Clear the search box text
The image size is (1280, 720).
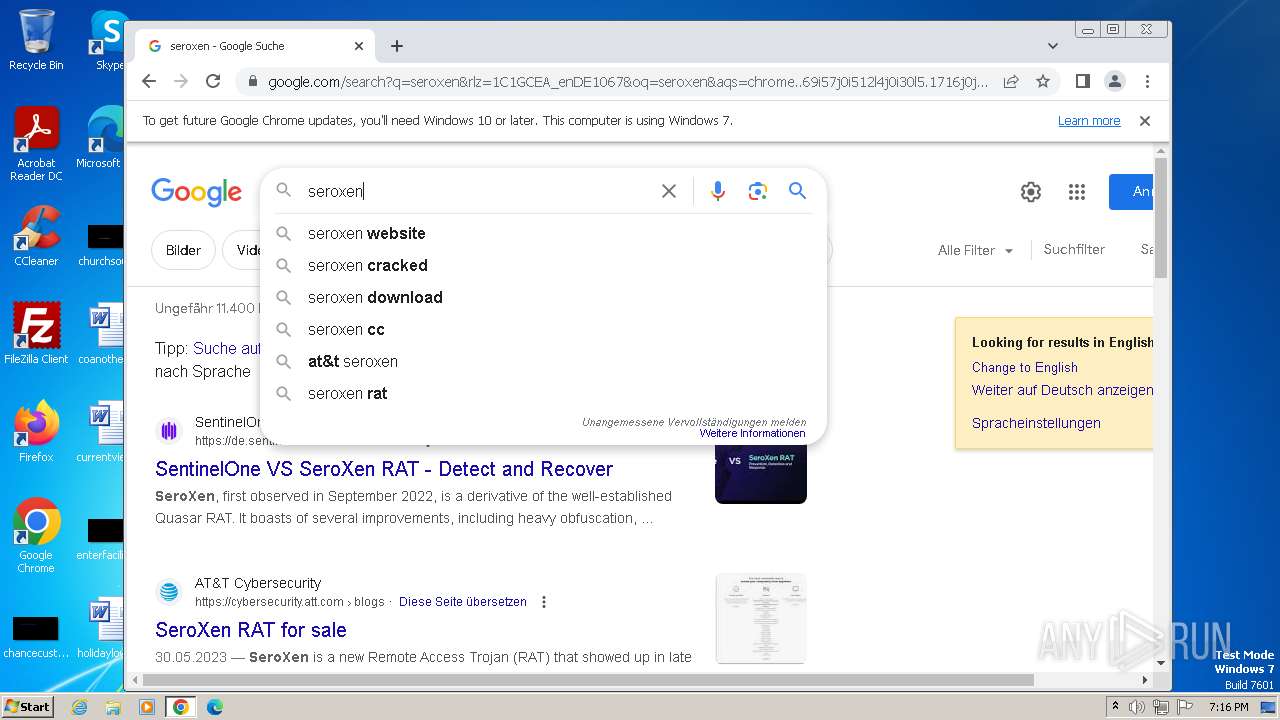(669, 191)
